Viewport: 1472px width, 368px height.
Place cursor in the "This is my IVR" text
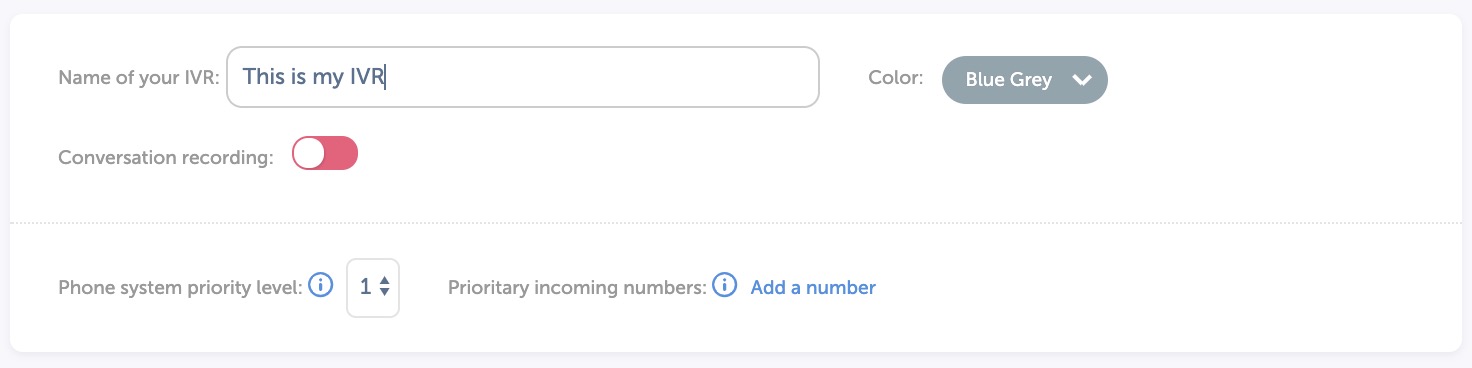[313, 77]
